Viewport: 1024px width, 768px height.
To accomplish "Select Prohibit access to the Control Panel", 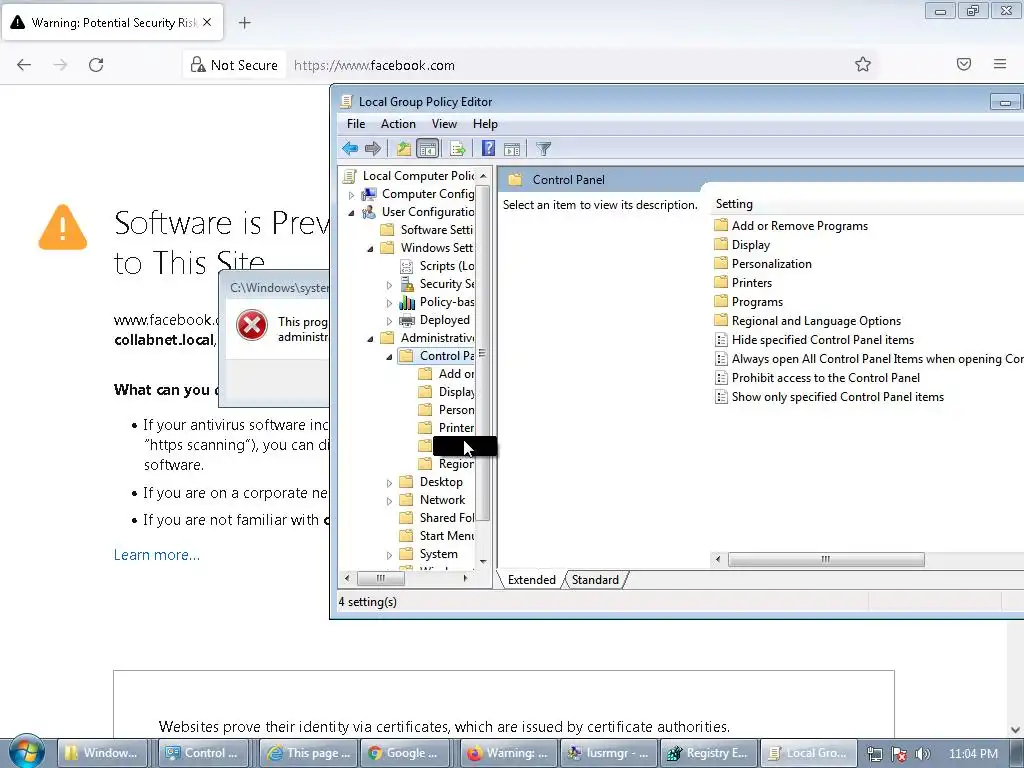I will point(818,377).
